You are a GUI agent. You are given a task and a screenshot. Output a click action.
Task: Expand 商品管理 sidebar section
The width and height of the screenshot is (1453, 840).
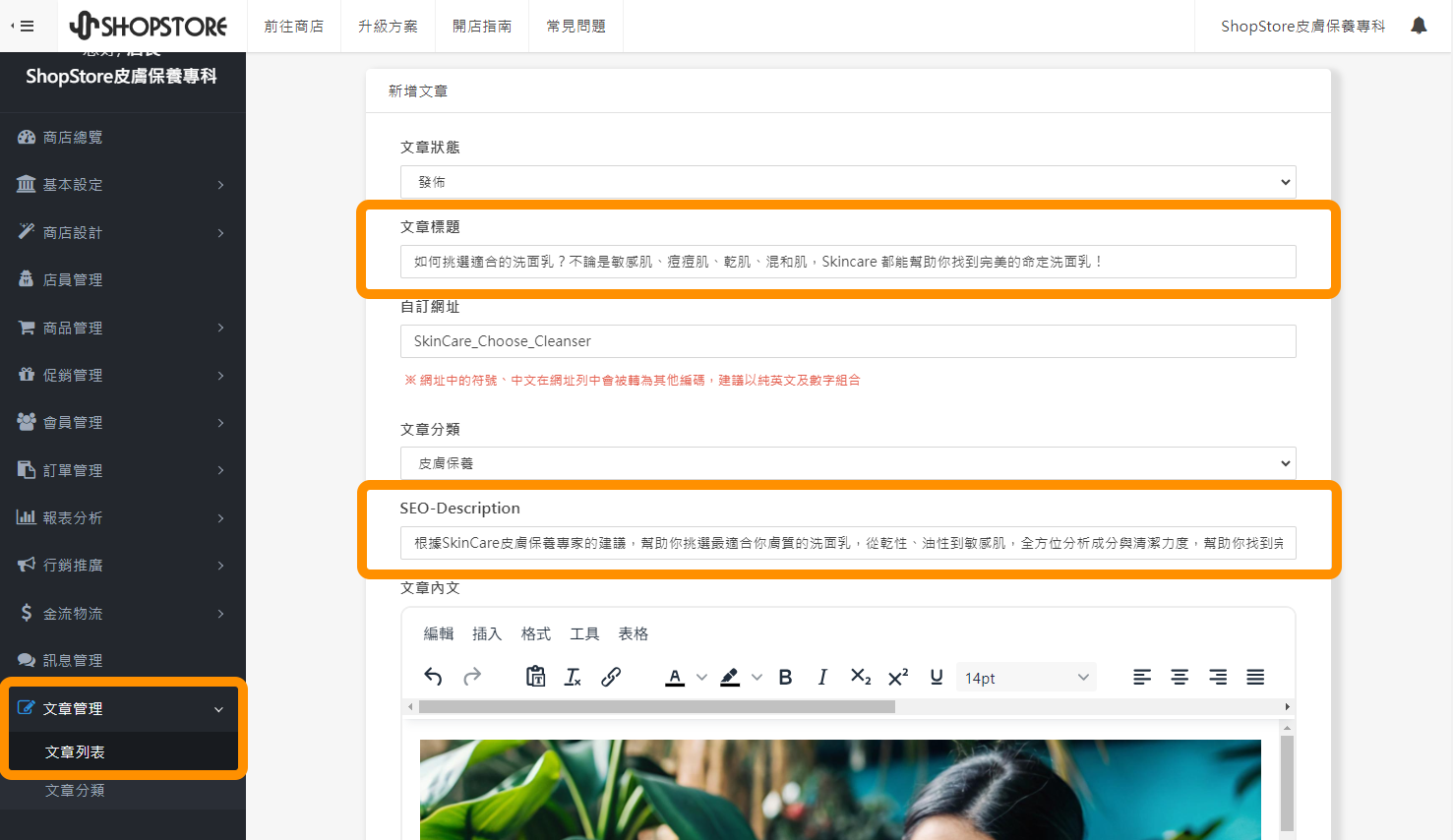click(x=123, y=328)
